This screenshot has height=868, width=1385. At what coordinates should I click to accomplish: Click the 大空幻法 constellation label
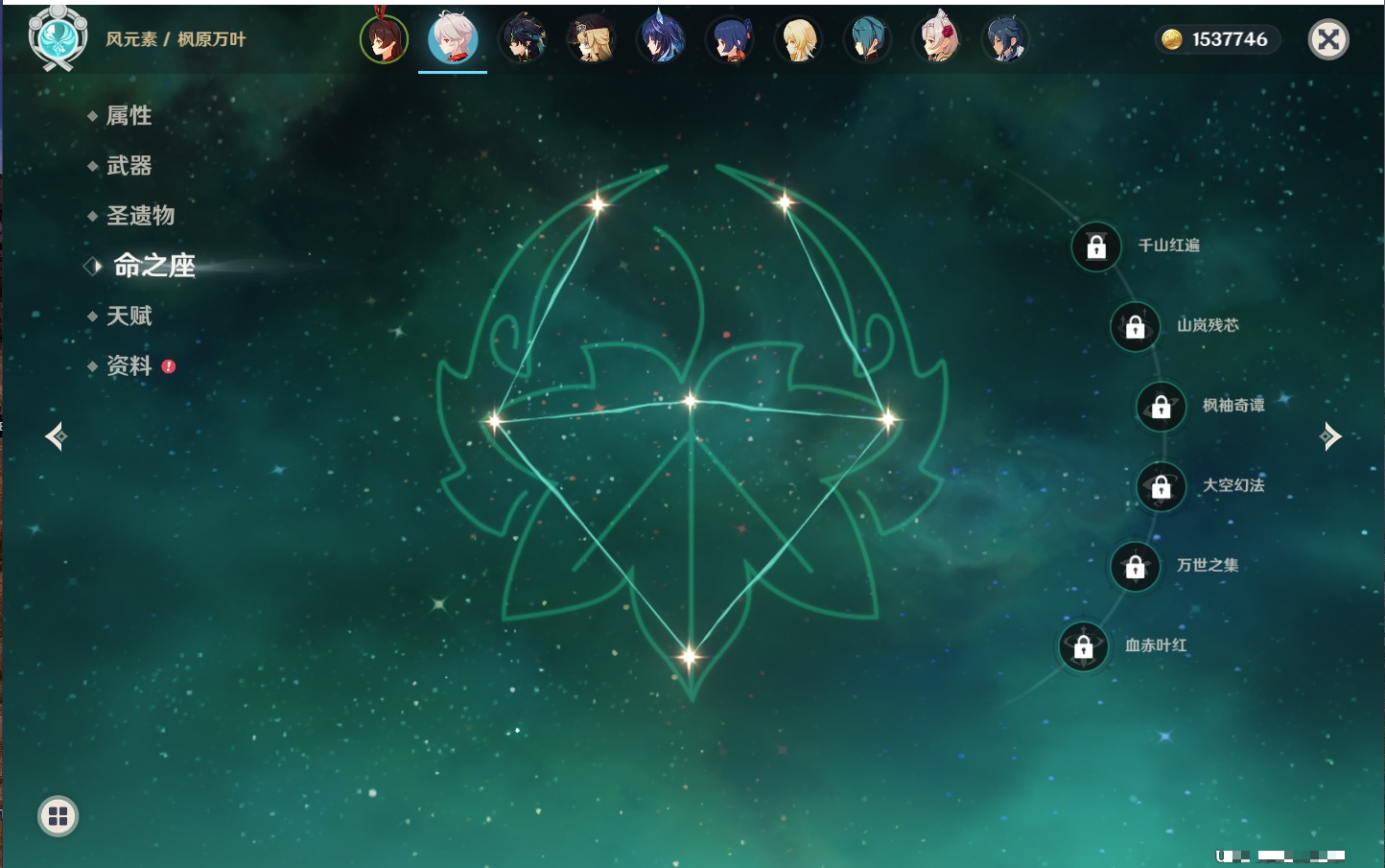click(x=1233, y=485)
